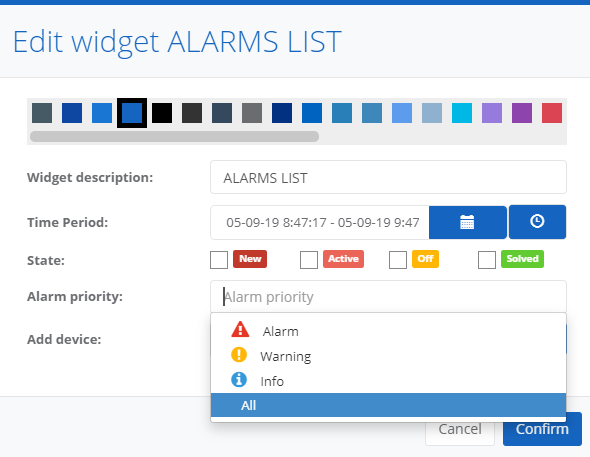This screenshot has width=590, height=457.
Task: Pick the black color swatch
Action: click(162, 113)
